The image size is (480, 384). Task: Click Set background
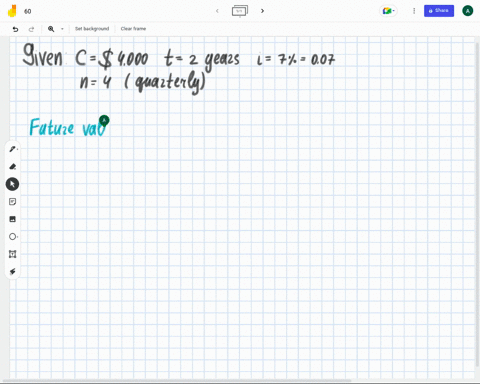(x=92, y=29)
